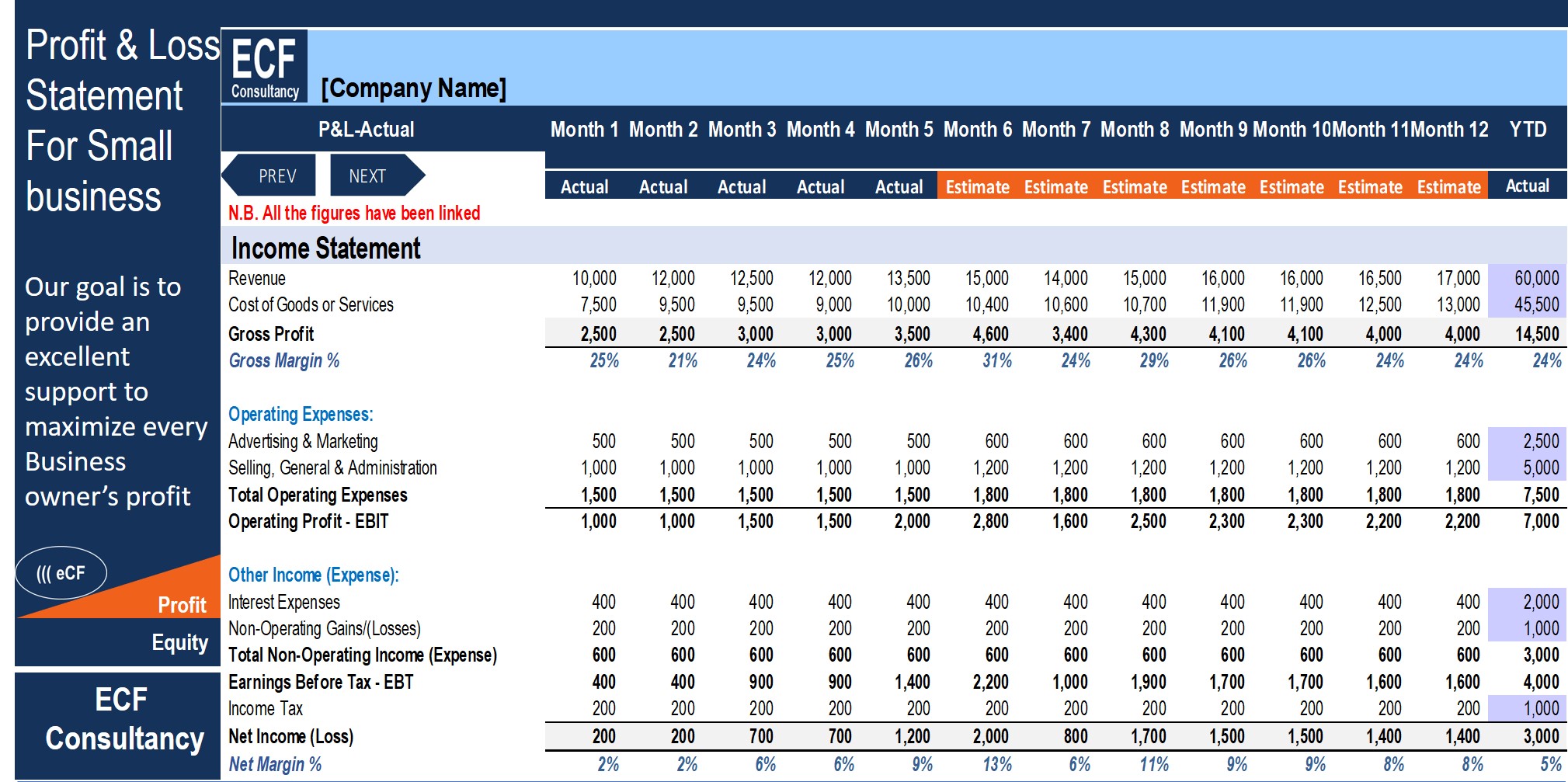Screen dimensions: 1568x782
Task: Select Selling, General & Administration label
Action: [332, 468]
